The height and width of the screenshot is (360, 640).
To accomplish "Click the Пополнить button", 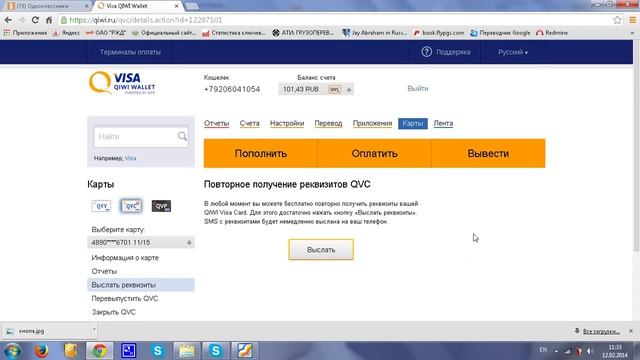I will 261,153.
